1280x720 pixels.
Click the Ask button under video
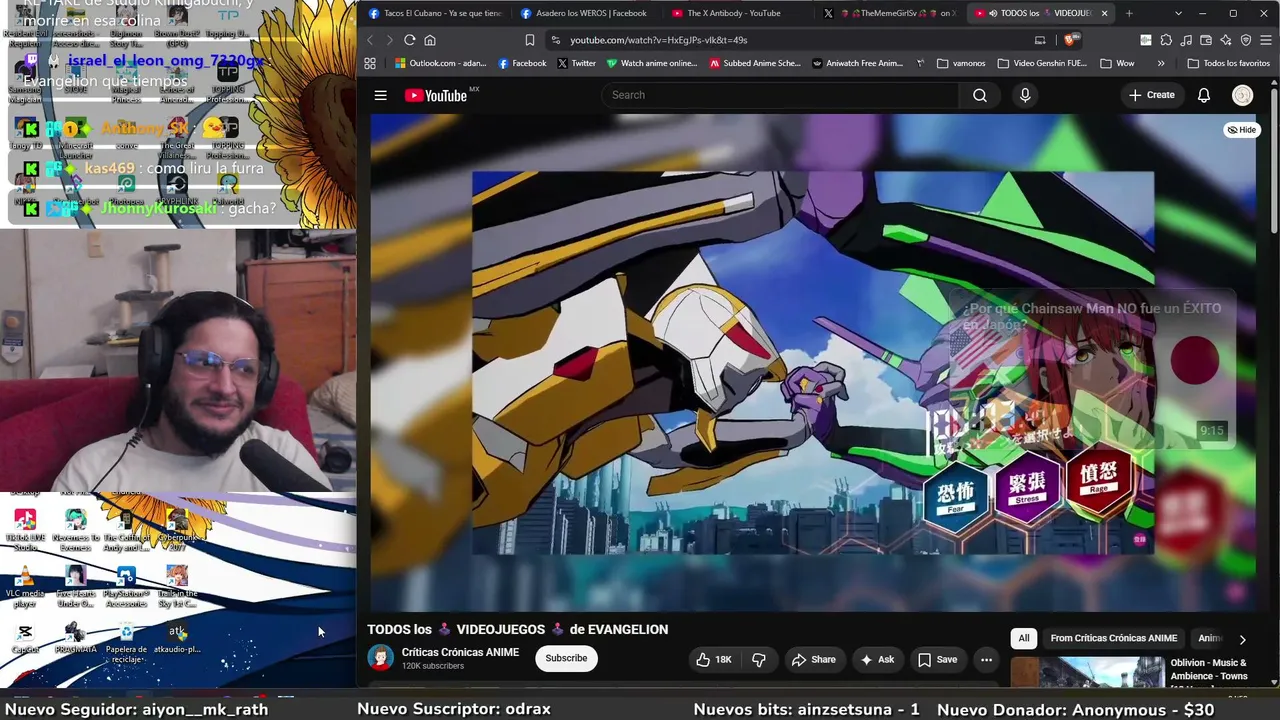pyautogui.click(x=876, y=659)
